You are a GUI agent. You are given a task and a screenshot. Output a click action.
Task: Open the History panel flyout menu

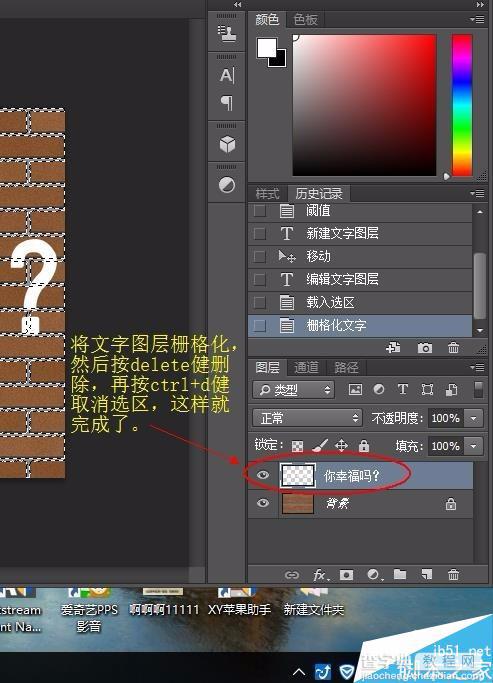477,193
